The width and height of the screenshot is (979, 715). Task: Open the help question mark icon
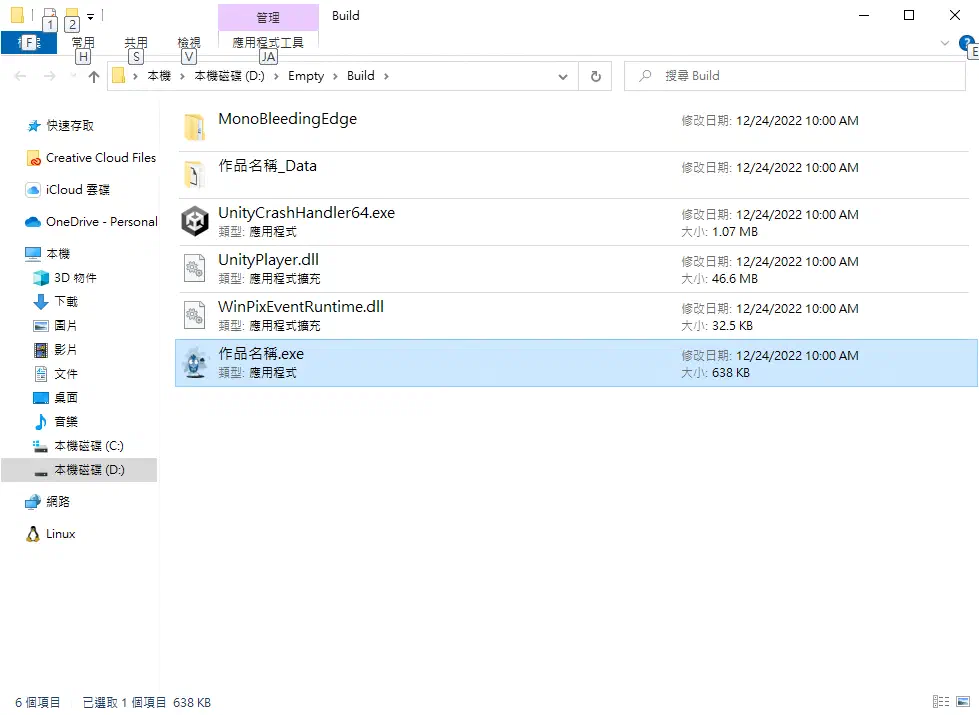[x=967, y=43]
